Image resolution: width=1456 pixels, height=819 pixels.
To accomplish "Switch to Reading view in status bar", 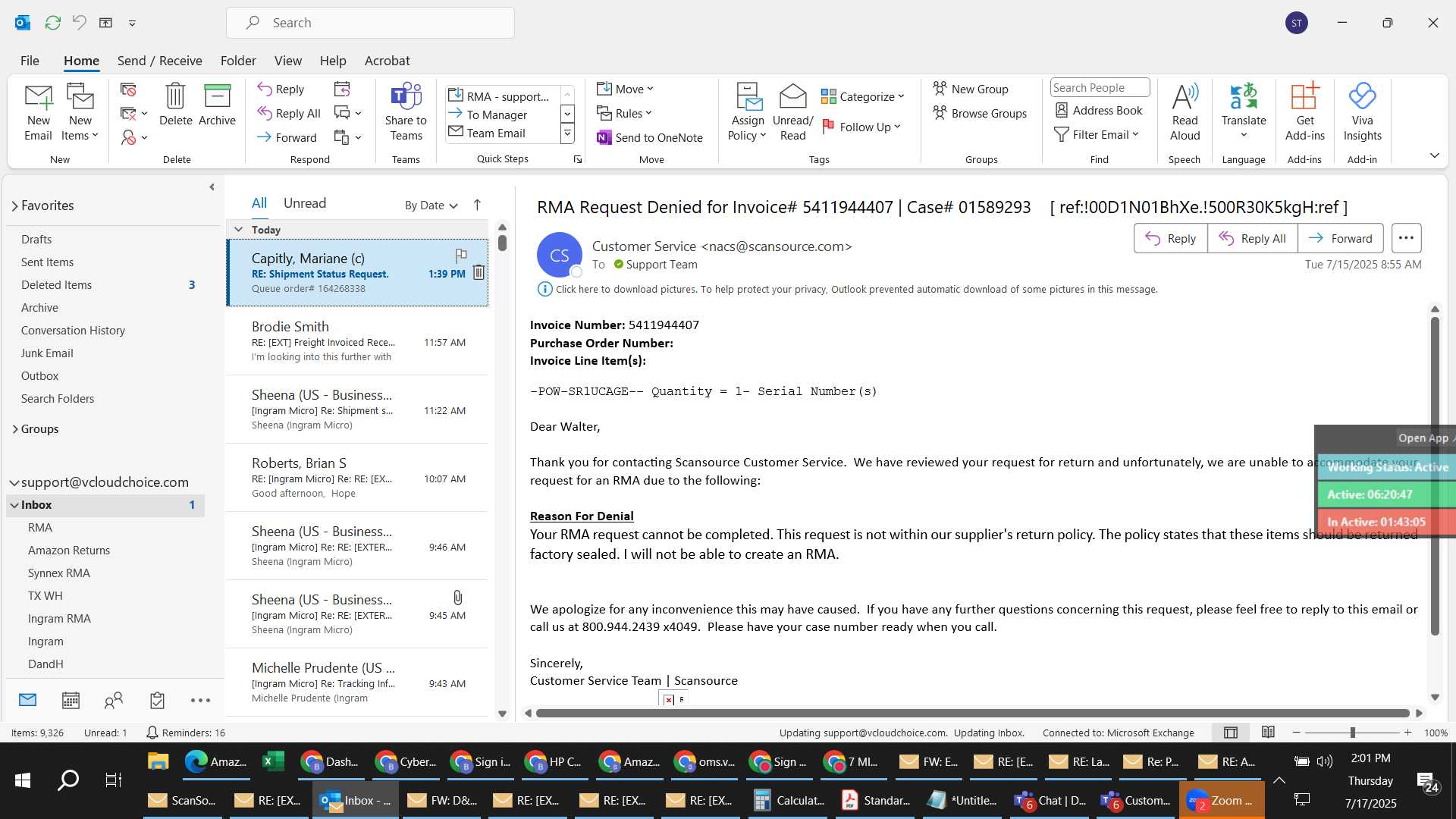I will pos(1268,733).
